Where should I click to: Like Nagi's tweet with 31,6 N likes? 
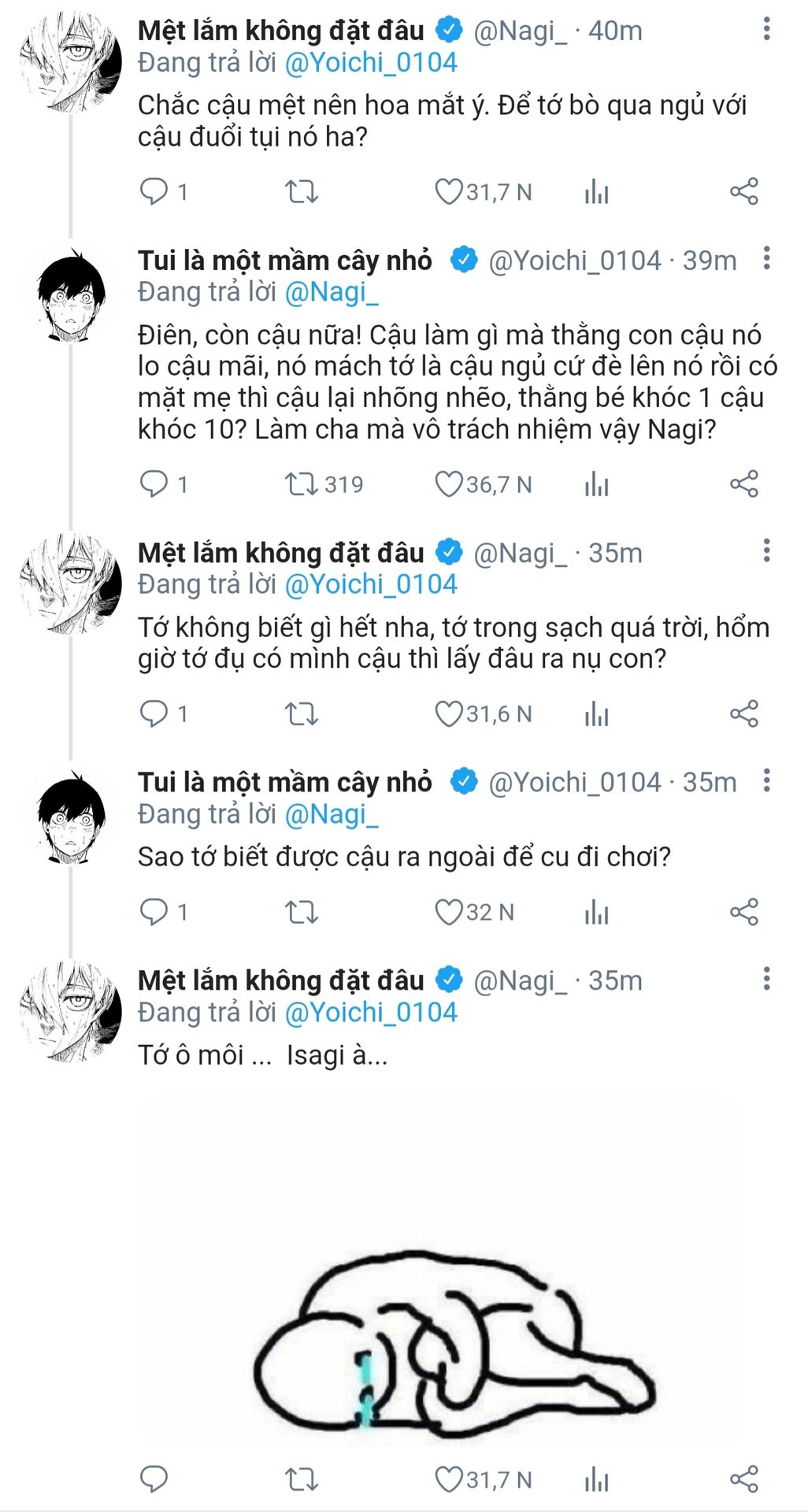pyautogui.click(x=449, y=714)
